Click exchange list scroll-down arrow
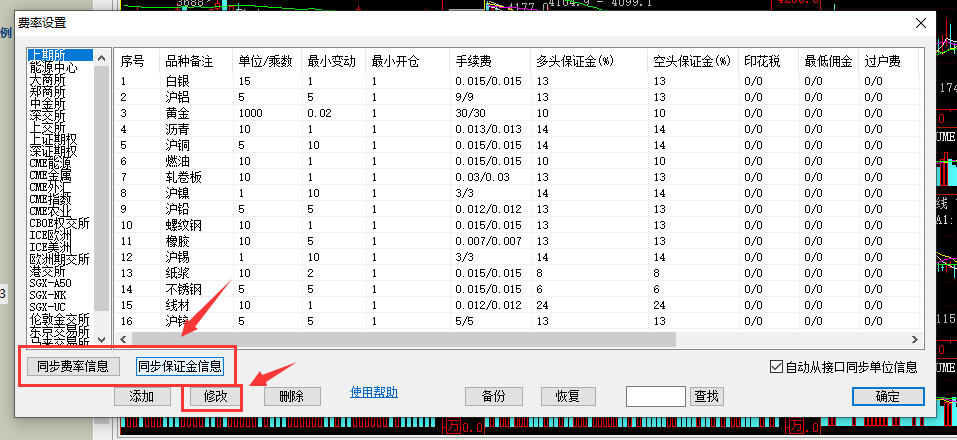Screen dimensions: 957x440 point(102,339)
